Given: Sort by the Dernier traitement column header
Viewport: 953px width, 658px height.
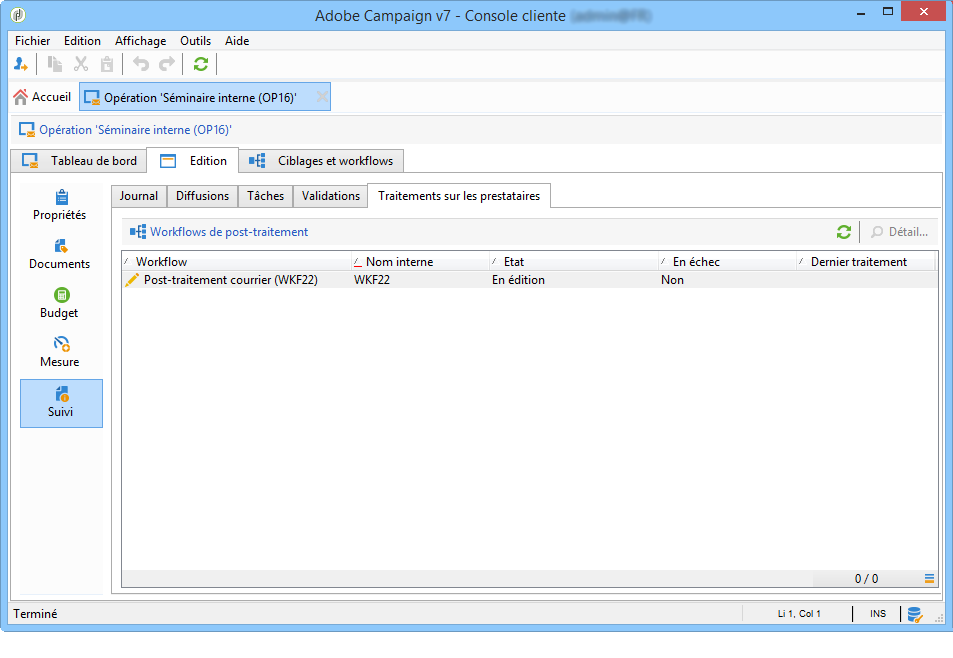Looking at the screenshot, I should [x=865, y=262].
